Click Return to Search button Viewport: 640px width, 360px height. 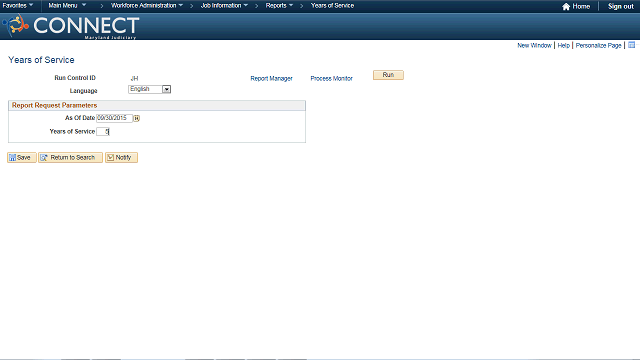(70, 158)
